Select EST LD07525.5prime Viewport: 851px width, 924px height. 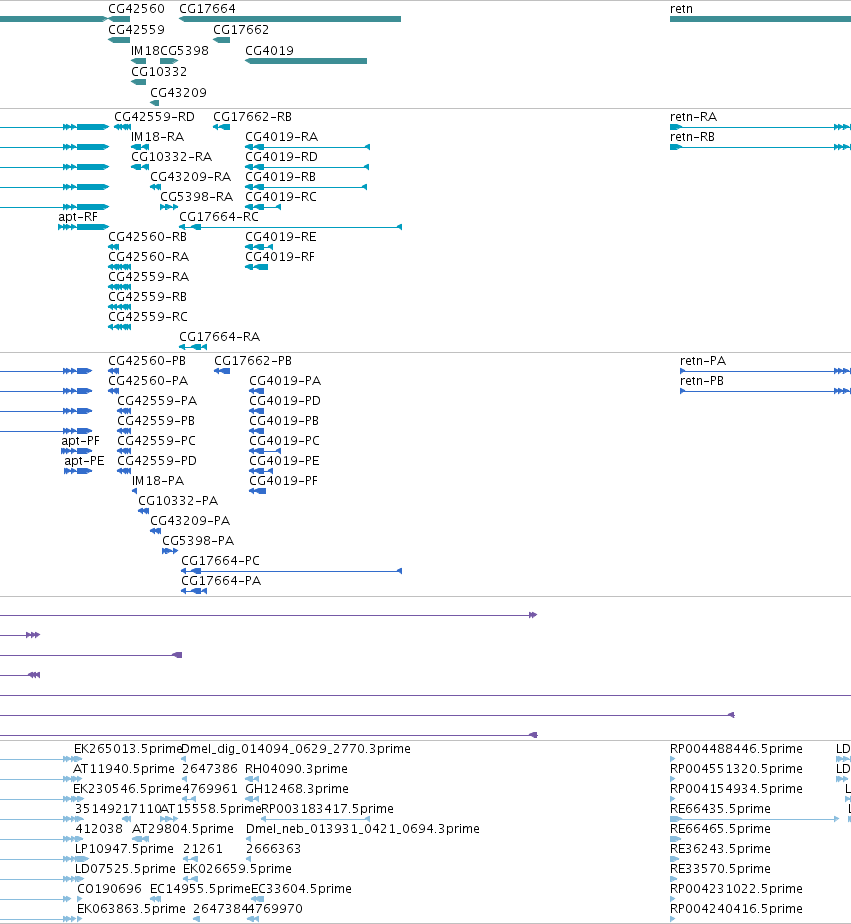click(125, 869)
